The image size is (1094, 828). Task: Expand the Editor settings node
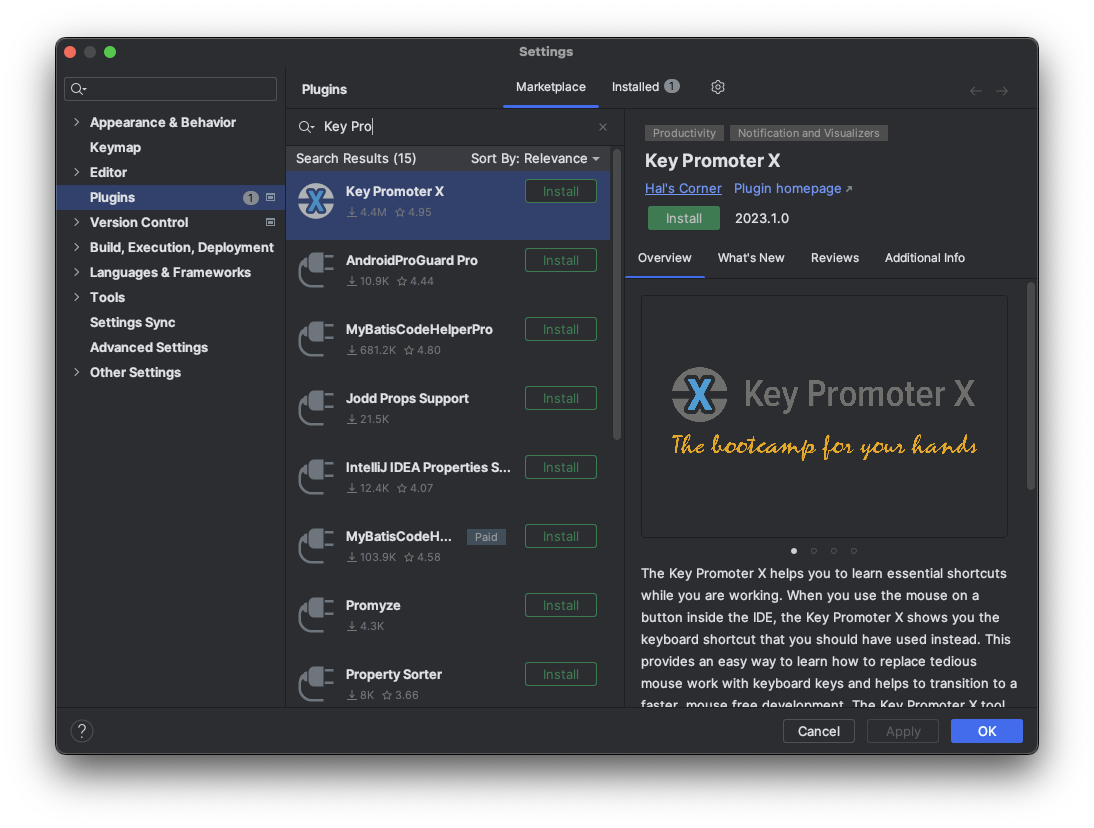pyautogui.click(x=77, y=172)
